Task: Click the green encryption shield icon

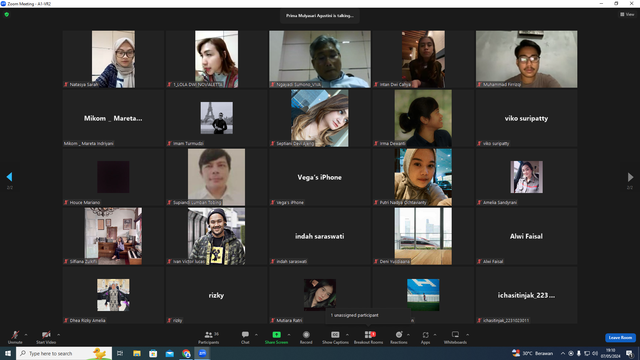Action: [7, 14]
